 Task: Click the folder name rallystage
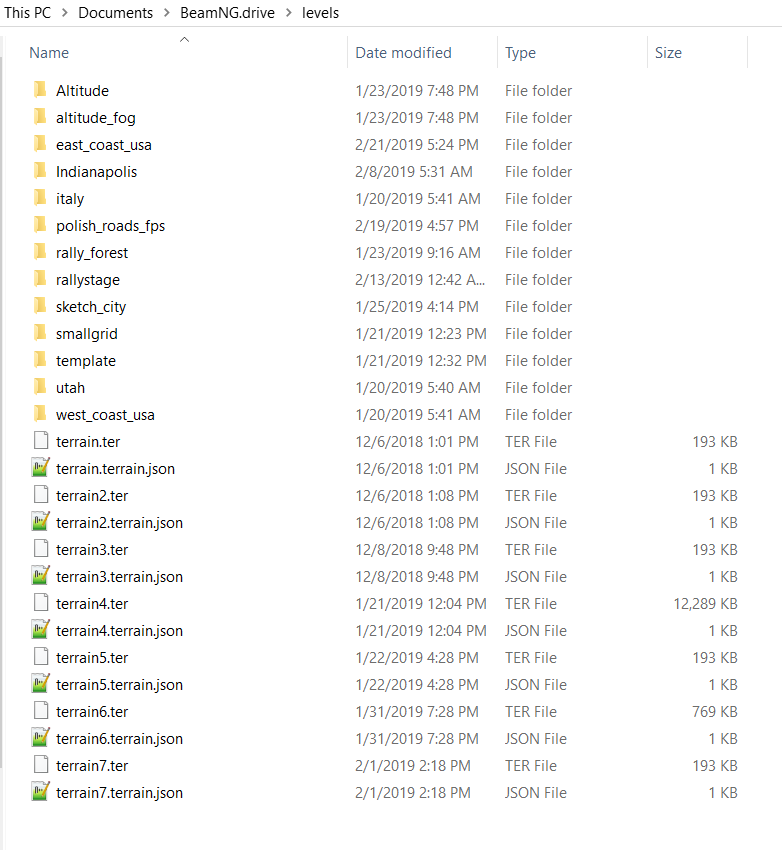88,280
